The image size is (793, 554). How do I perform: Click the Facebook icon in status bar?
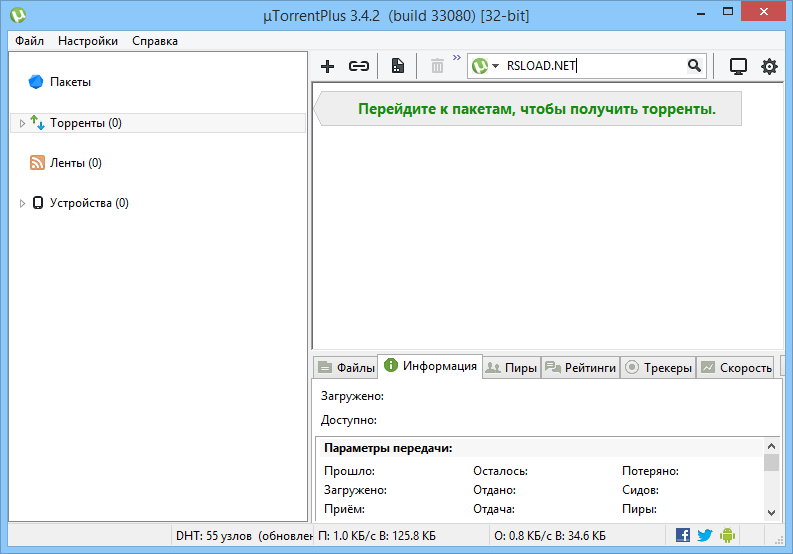point(683,535)
